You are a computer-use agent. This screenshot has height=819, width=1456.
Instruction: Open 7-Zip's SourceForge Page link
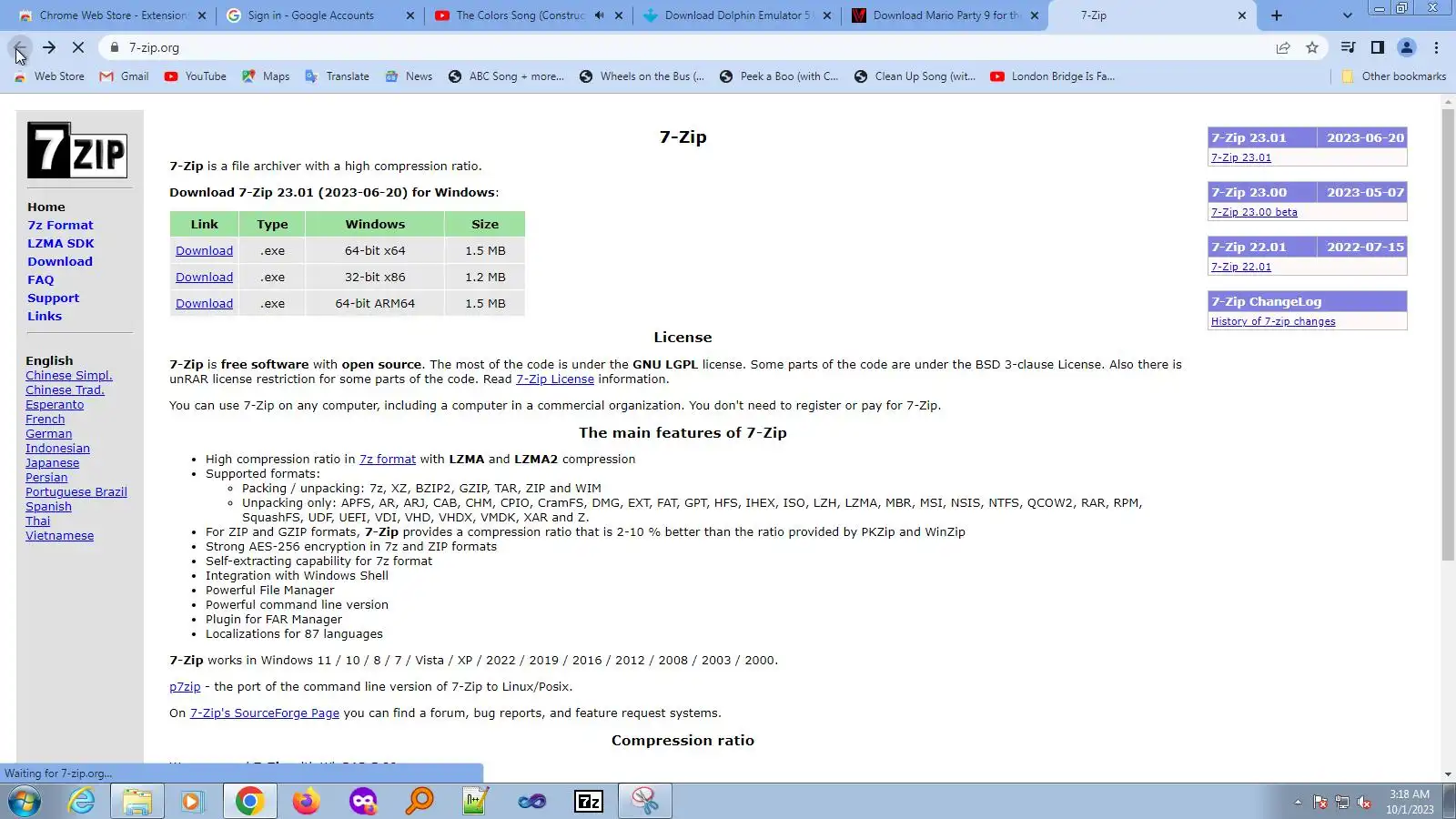265,713
